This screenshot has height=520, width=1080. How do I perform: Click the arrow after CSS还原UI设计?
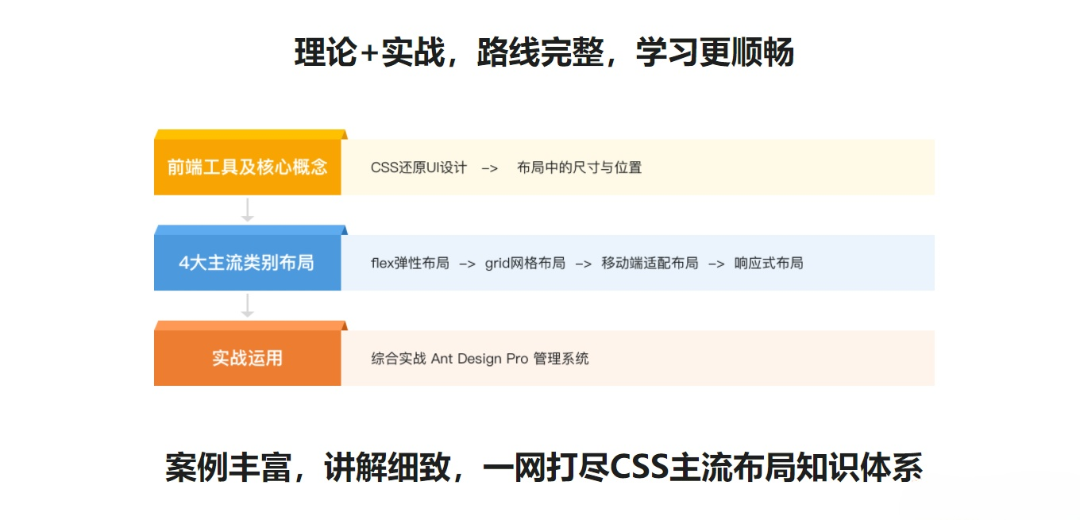tap(490, 168)
